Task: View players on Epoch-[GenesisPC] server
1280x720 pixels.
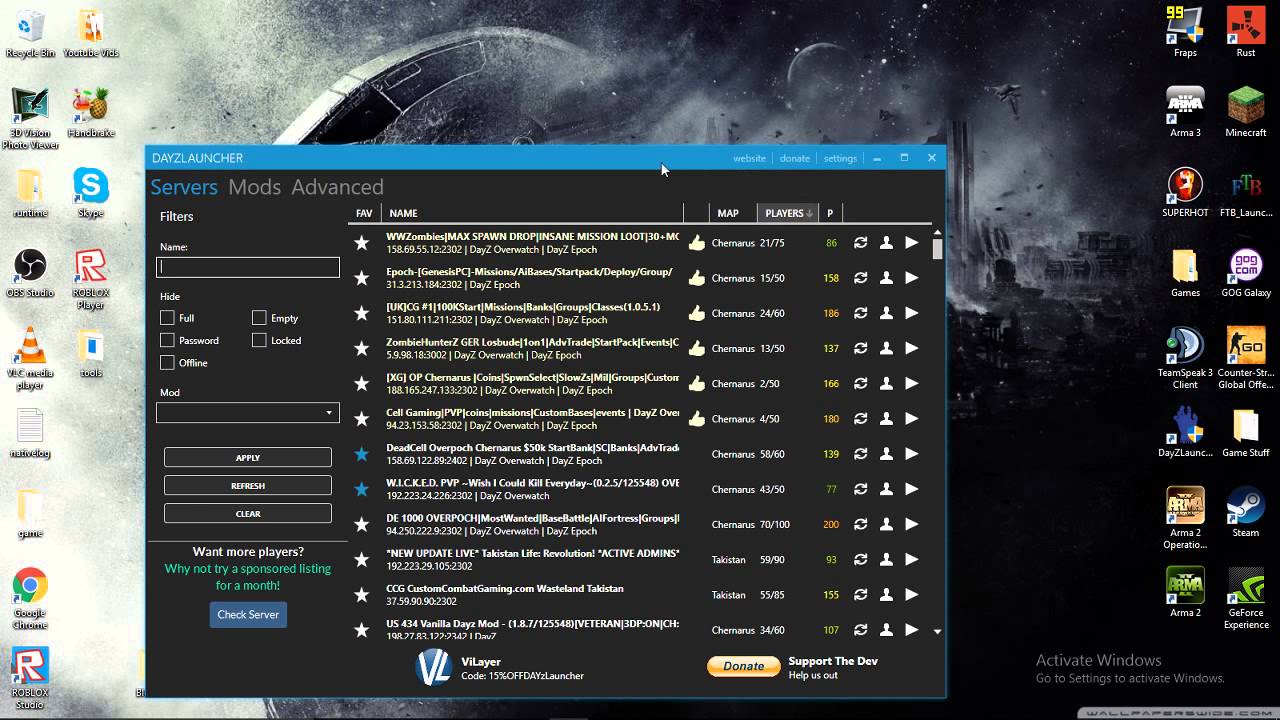Action: [886, 278]
